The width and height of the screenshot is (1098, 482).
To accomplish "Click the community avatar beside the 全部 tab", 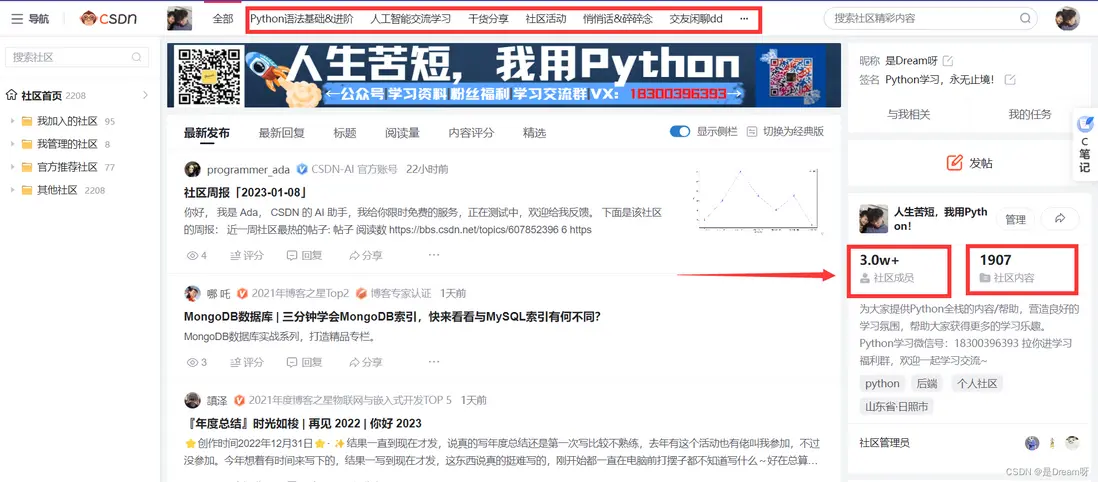I will pos(179,19).
